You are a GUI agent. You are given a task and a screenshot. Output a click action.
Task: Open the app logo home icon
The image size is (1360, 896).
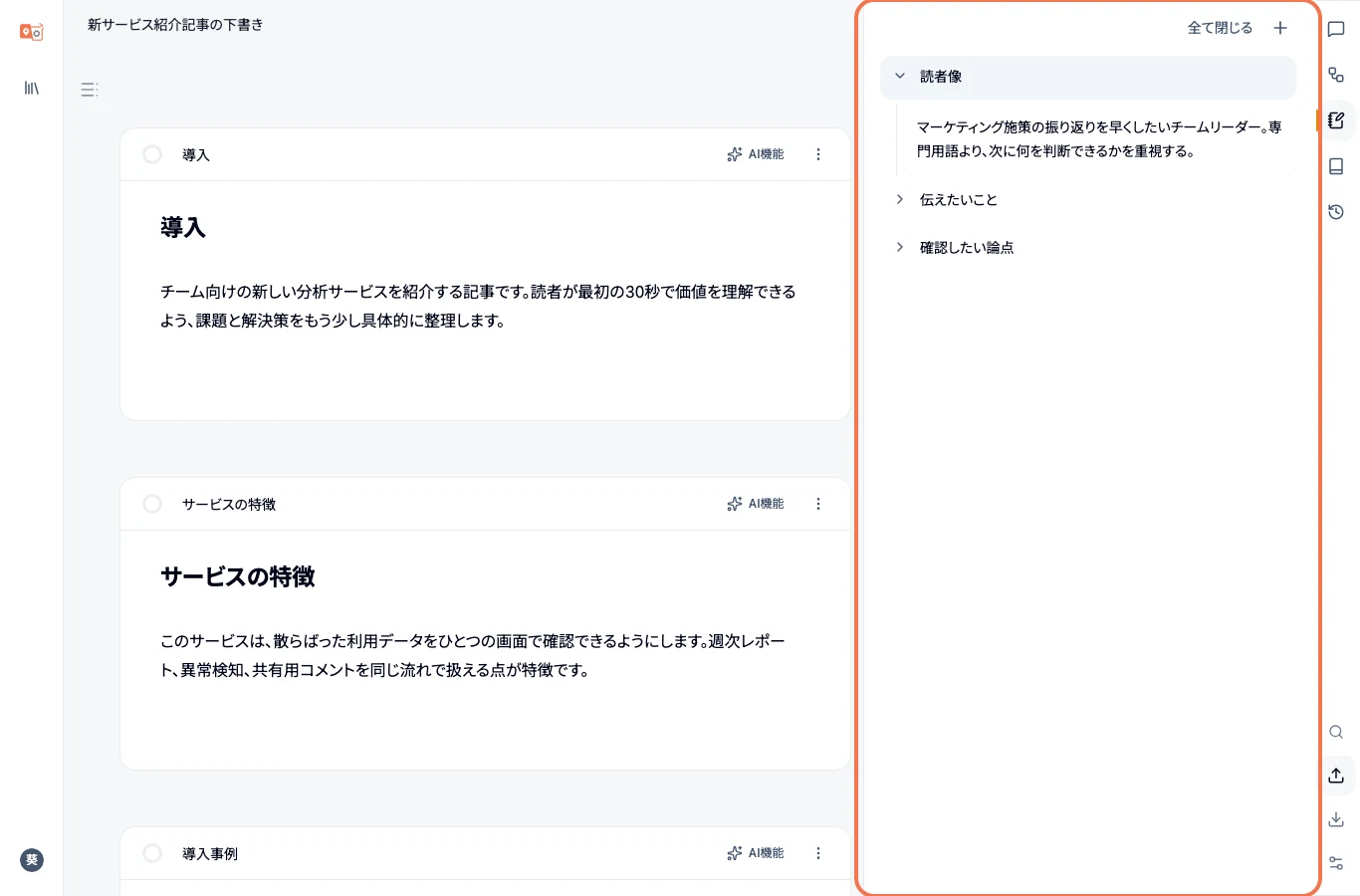pyautogui.click(x=32, y=32)
